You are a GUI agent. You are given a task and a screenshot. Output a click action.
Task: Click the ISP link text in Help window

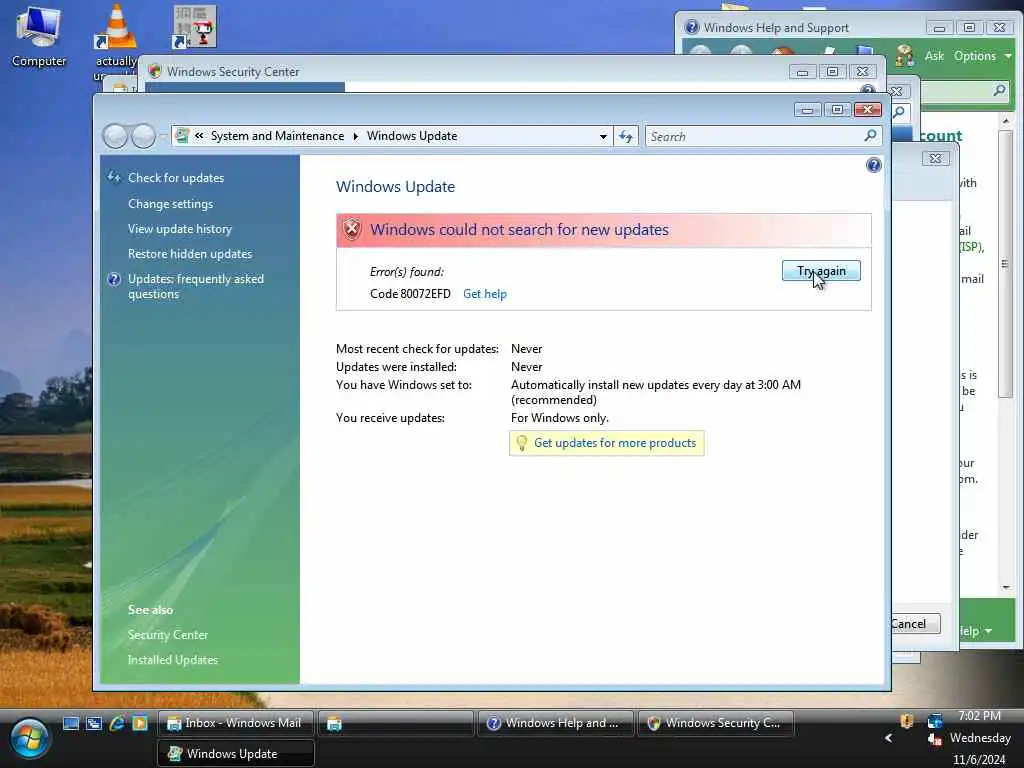tap(971, 247)
